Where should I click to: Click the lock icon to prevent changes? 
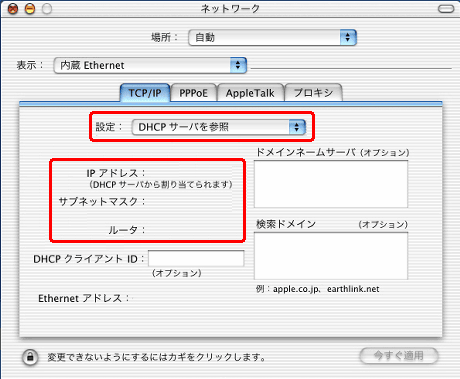coord(30,357)
